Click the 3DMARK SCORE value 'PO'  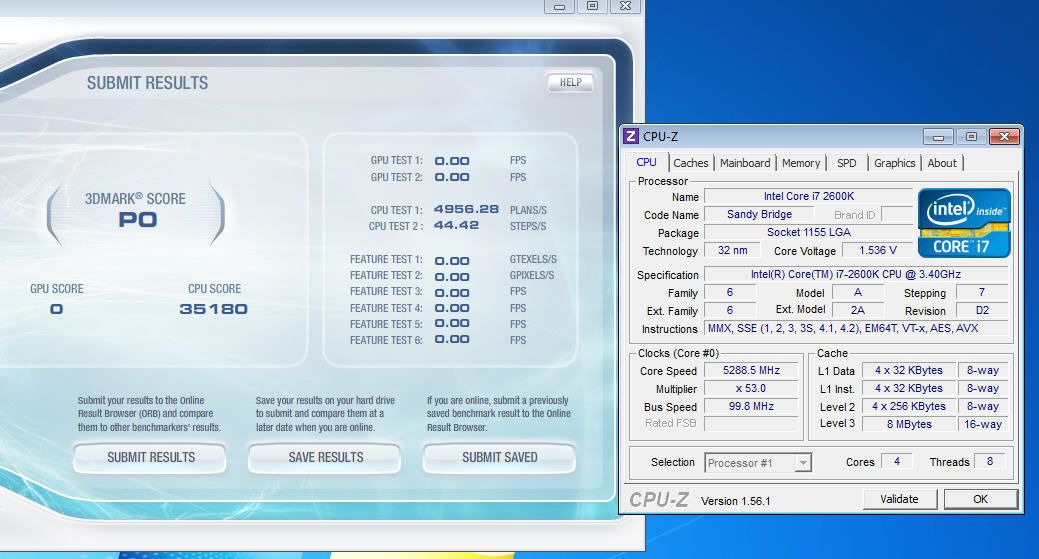138,220
